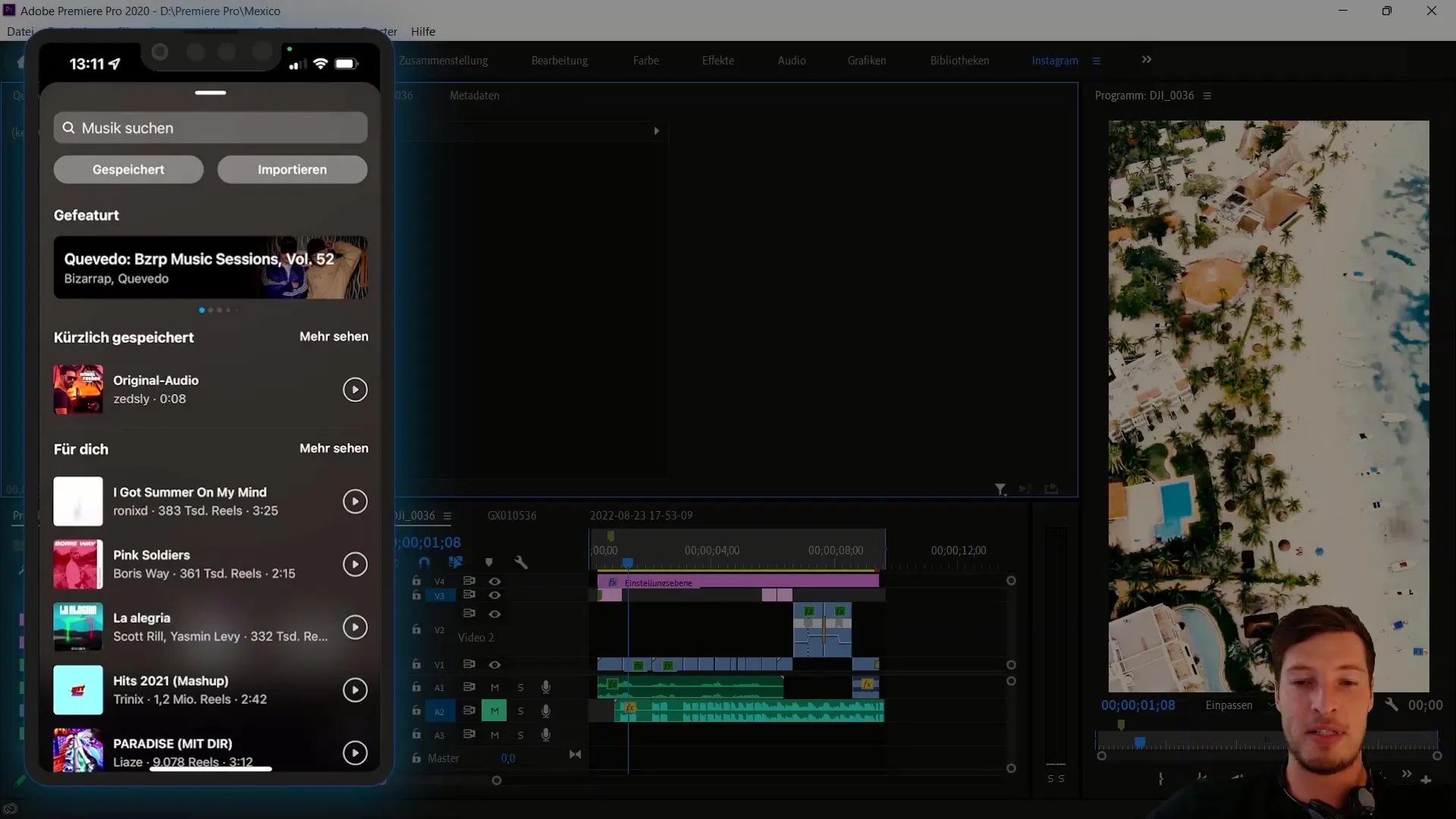The width and height of the screenshot is (1456, 819).
Task: Play the La alegria song preview
Action: click(355, 627)
